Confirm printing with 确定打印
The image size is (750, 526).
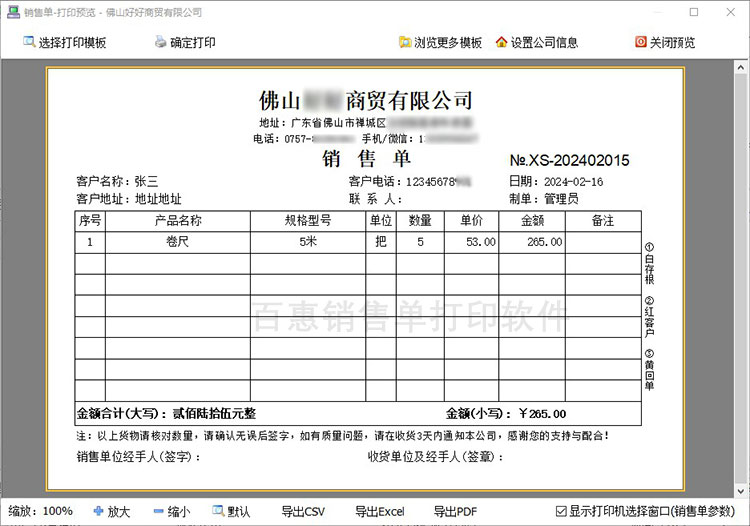pyautogui.click(x=185, y=42)
